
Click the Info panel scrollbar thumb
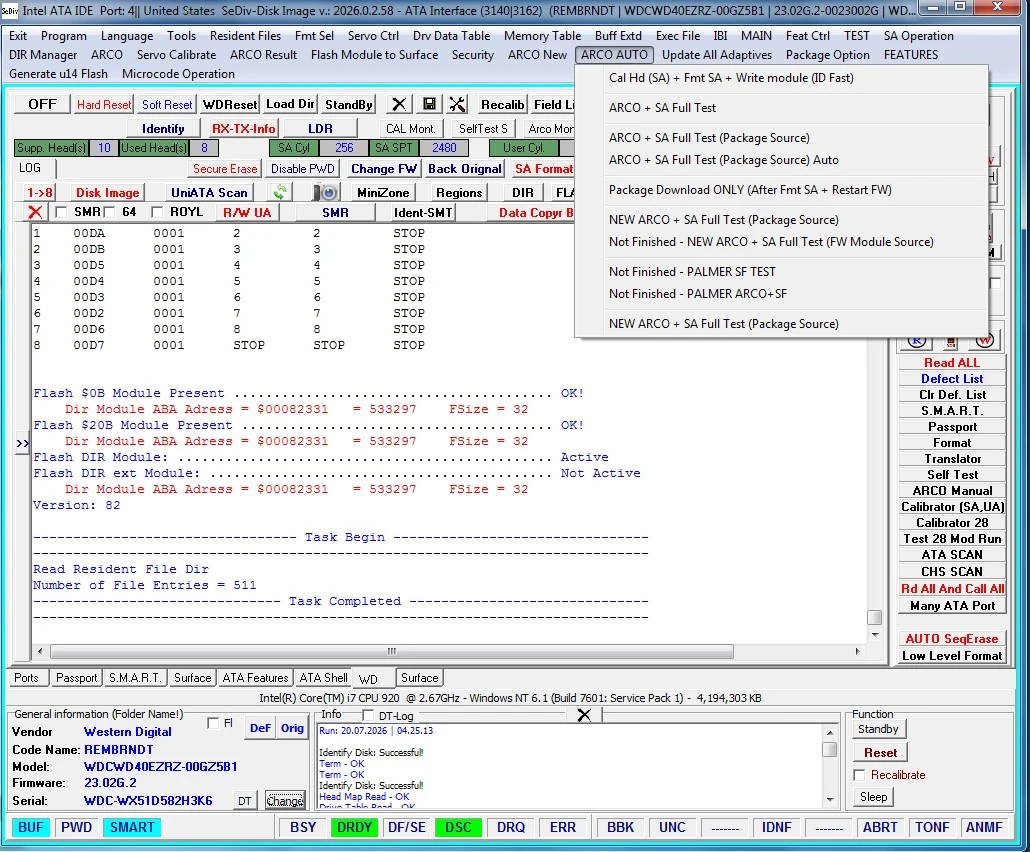pyautogui.click(x=830, y=750)
